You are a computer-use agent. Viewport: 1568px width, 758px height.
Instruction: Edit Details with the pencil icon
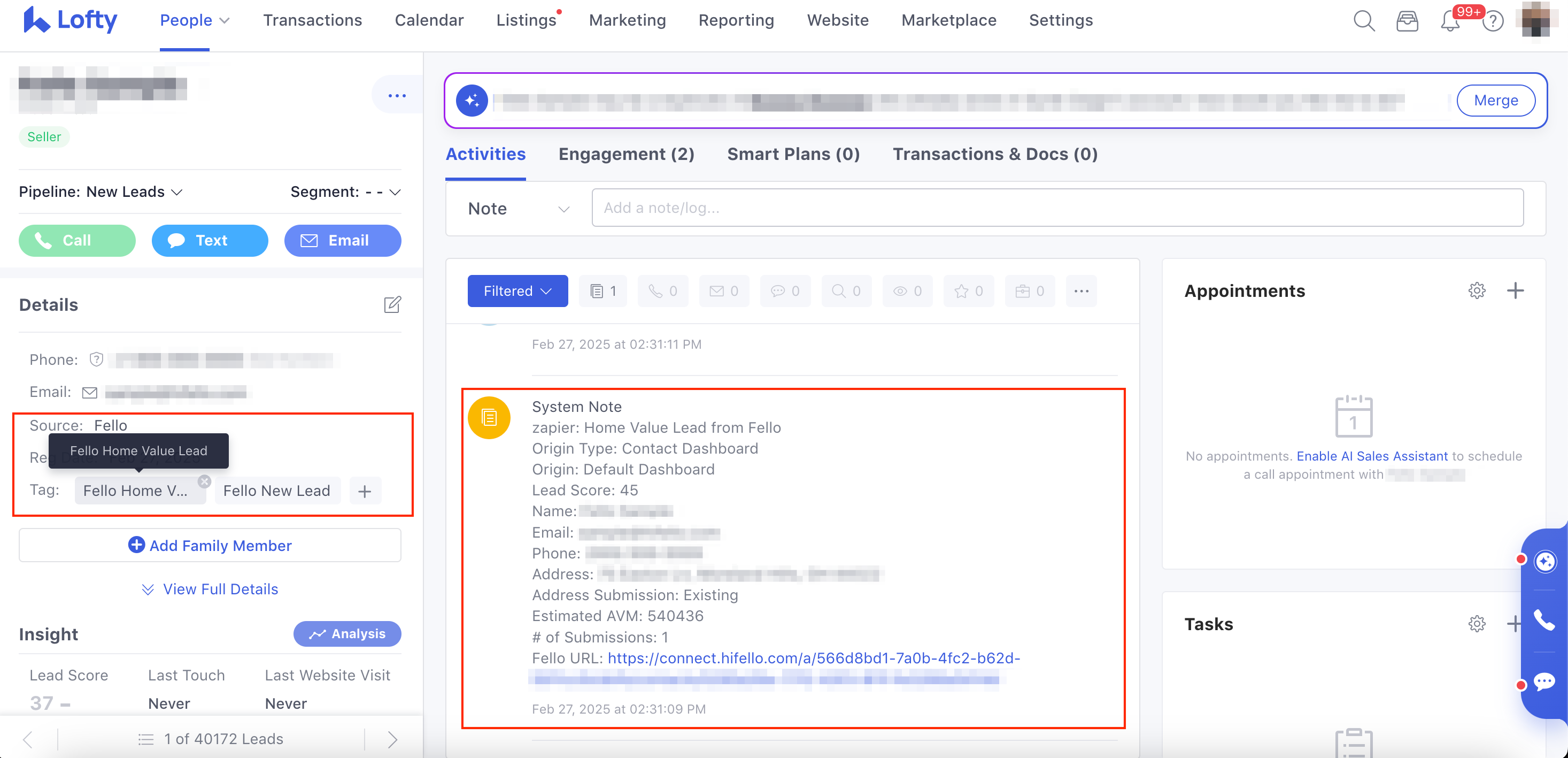[392, 304]
